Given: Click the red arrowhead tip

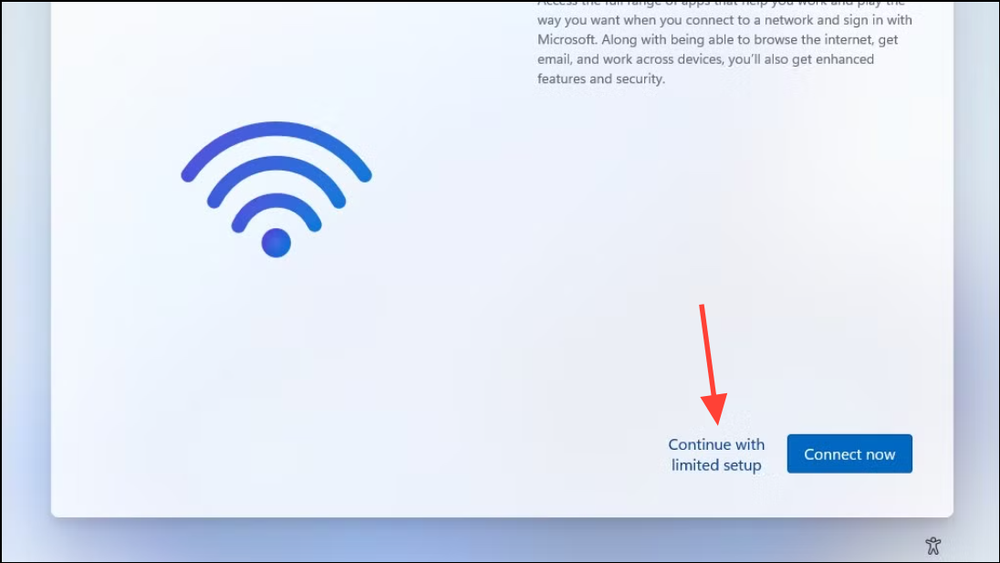Looking at the screenshot, I should [x=717, y=422].
